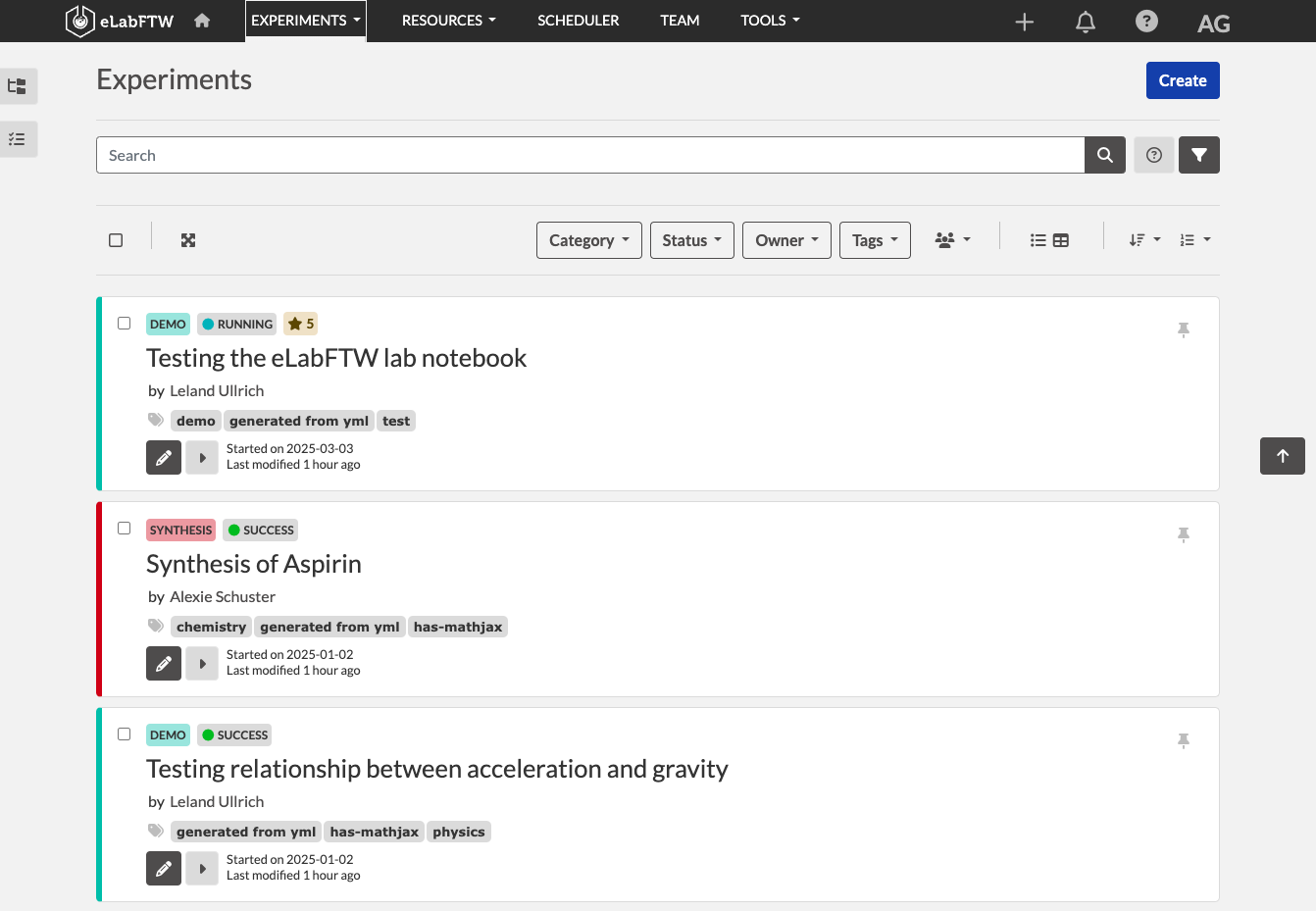Click the Create button

pos(1183,80)
